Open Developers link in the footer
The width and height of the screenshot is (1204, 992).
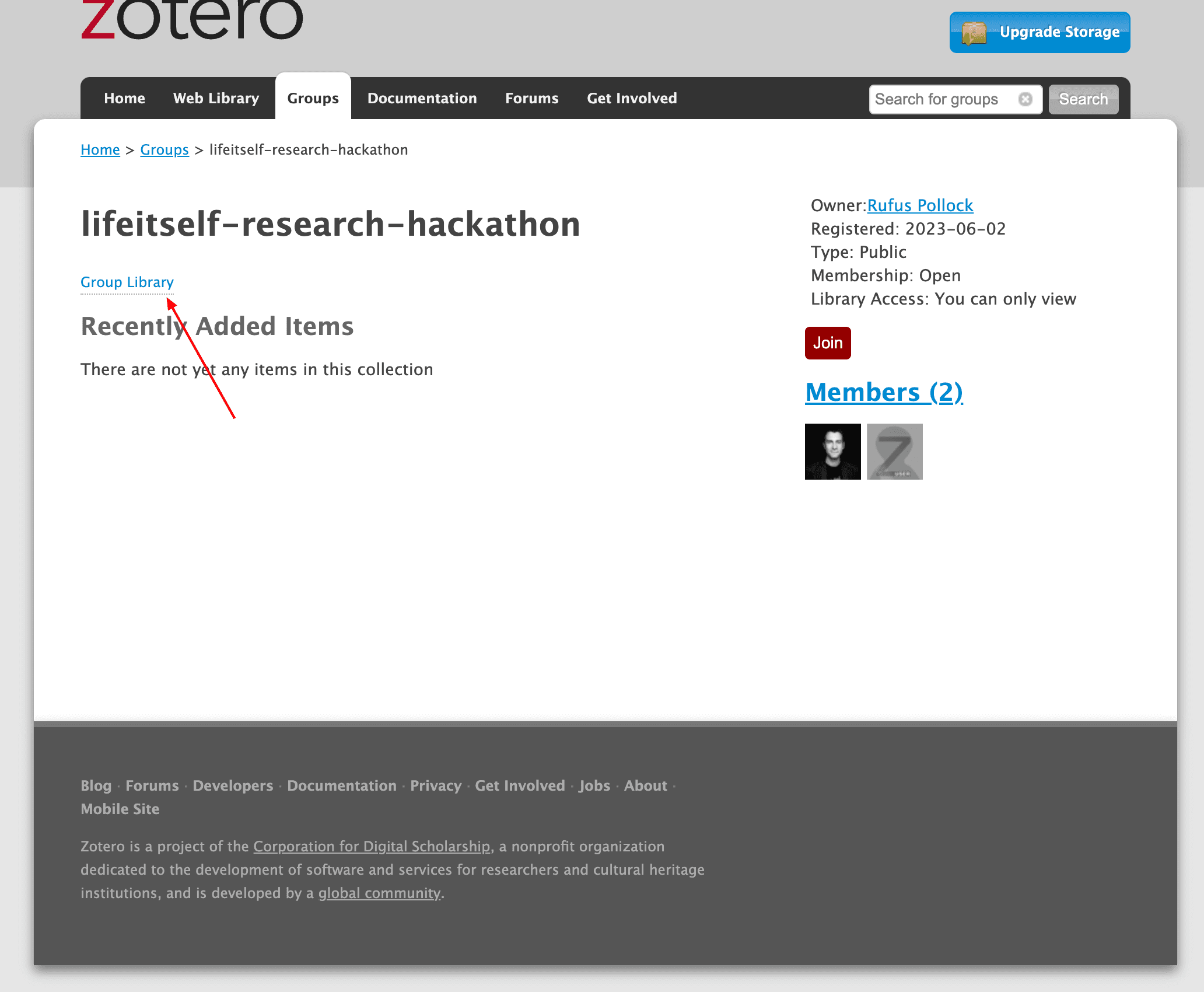[233, 786]
